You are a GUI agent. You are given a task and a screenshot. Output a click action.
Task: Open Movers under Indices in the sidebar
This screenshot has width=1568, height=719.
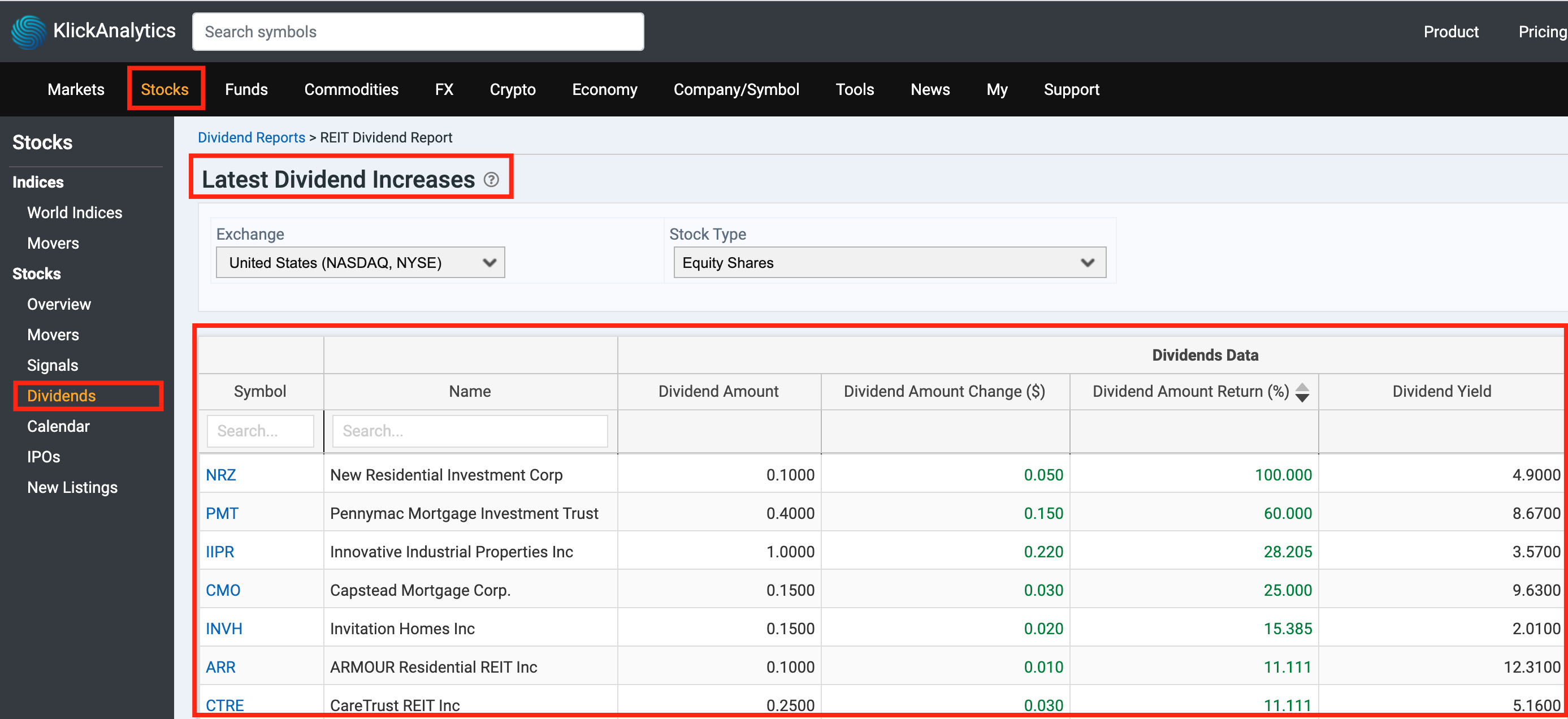53,243
